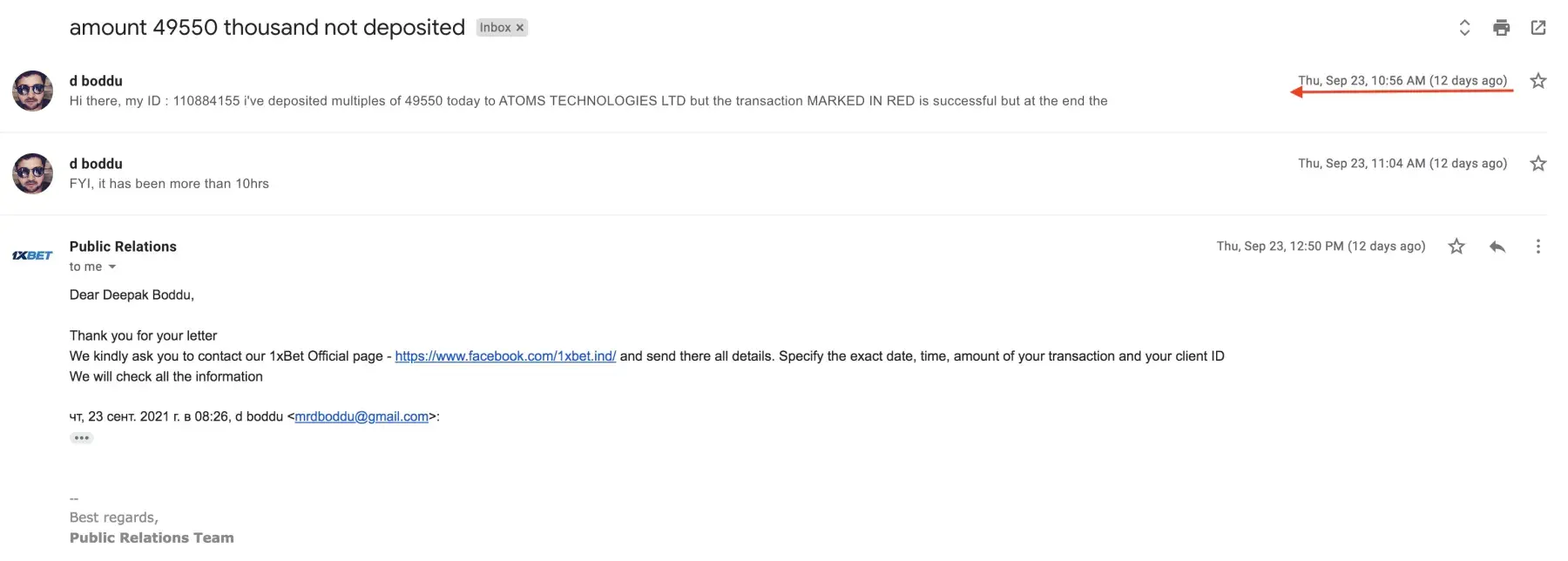Remove the Inbox label with its x

click(x=520, y=28)
